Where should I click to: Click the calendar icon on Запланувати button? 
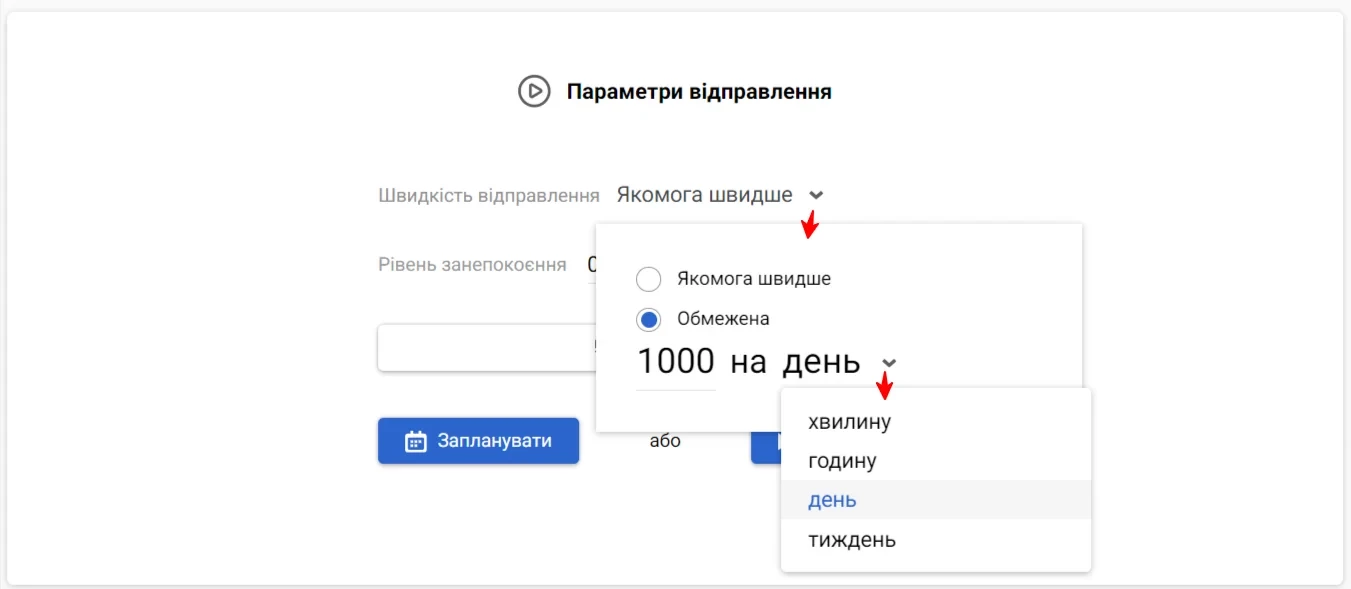pyautogui.click(x=416, y=441)
